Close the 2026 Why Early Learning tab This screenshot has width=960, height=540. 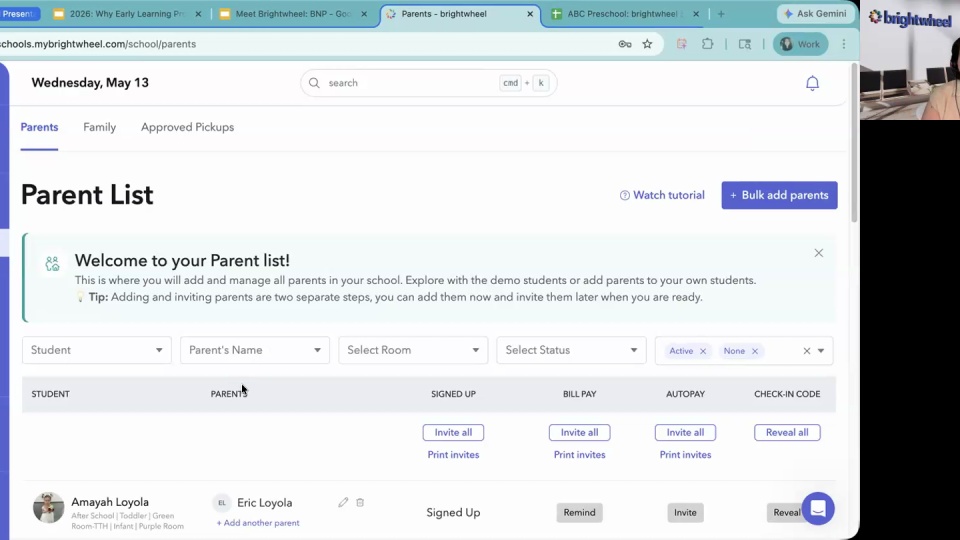pyautogui.click(x=198, y=13)
